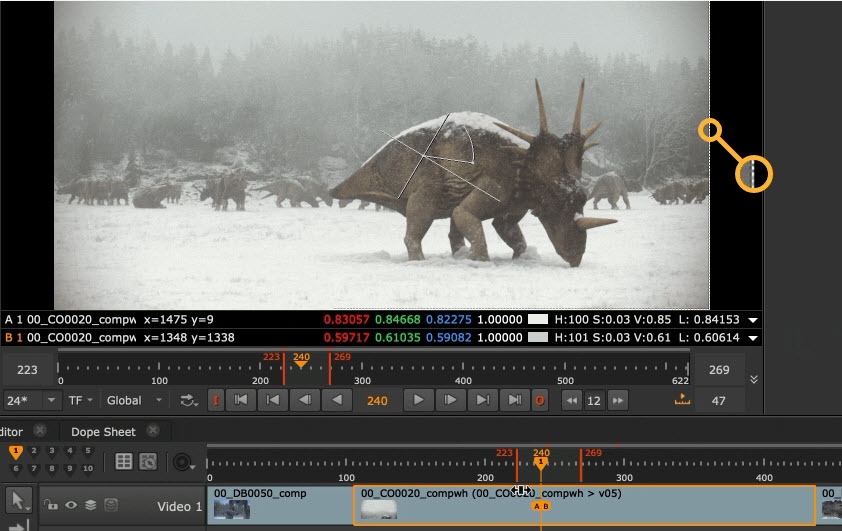Open the B input info line dropdown arrow
Image resolution: width=842 pixels, height=531 pixels.
[753, 338]
